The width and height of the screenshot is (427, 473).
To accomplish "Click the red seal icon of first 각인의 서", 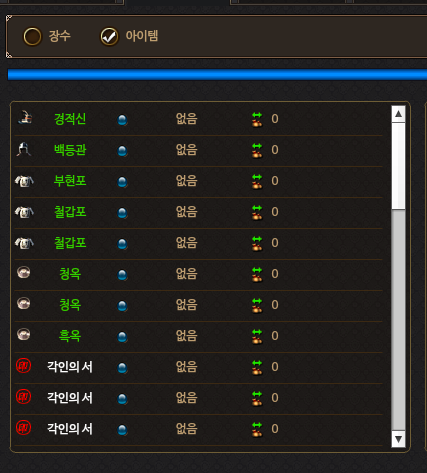I will pos(24,366).
